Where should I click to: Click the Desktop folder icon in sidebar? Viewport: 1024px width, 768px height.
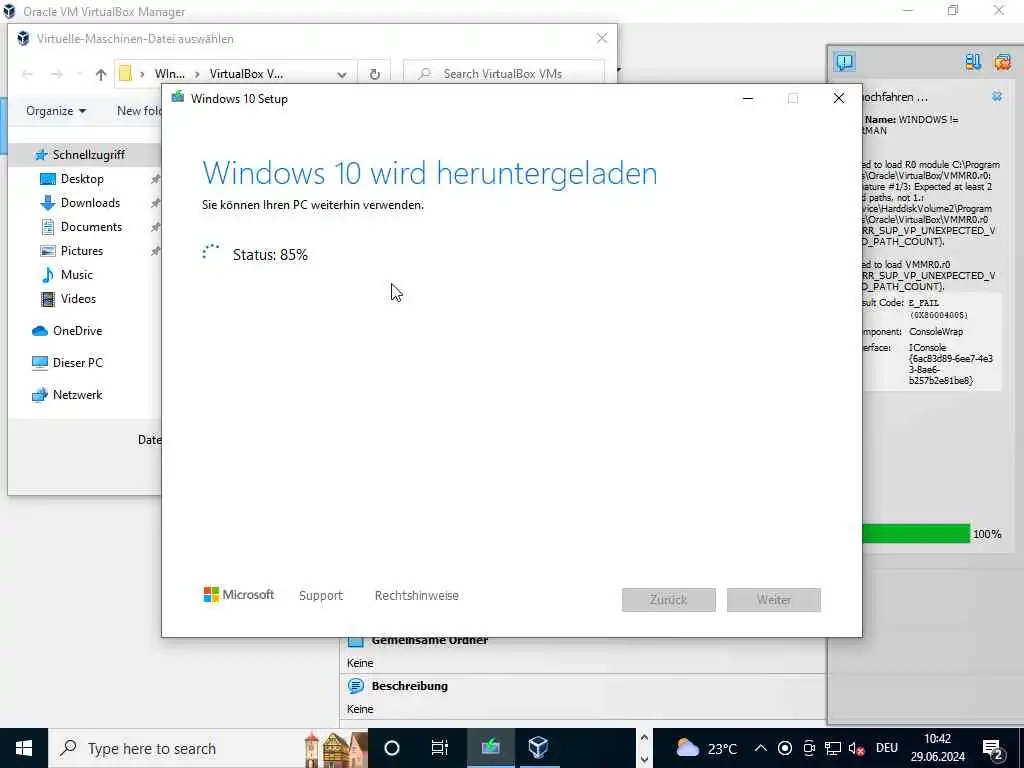click(48, 179)
